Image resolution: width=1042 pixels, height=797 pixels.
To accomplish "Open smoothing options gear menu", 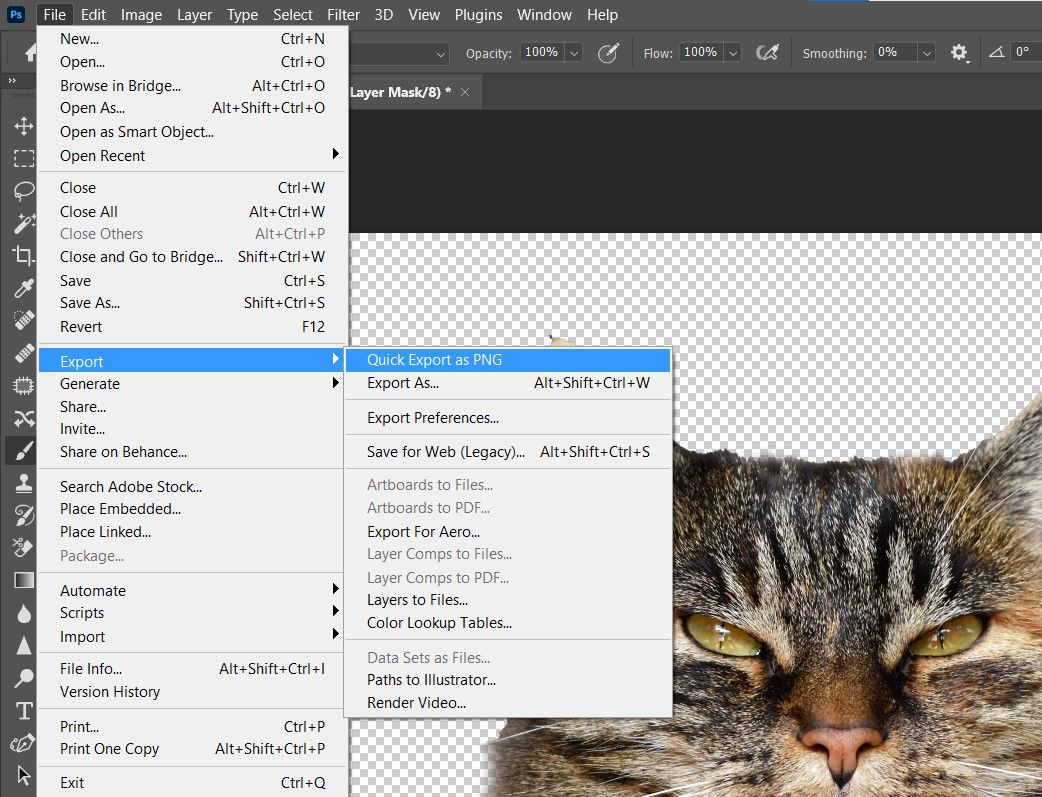I will point(959,53).
